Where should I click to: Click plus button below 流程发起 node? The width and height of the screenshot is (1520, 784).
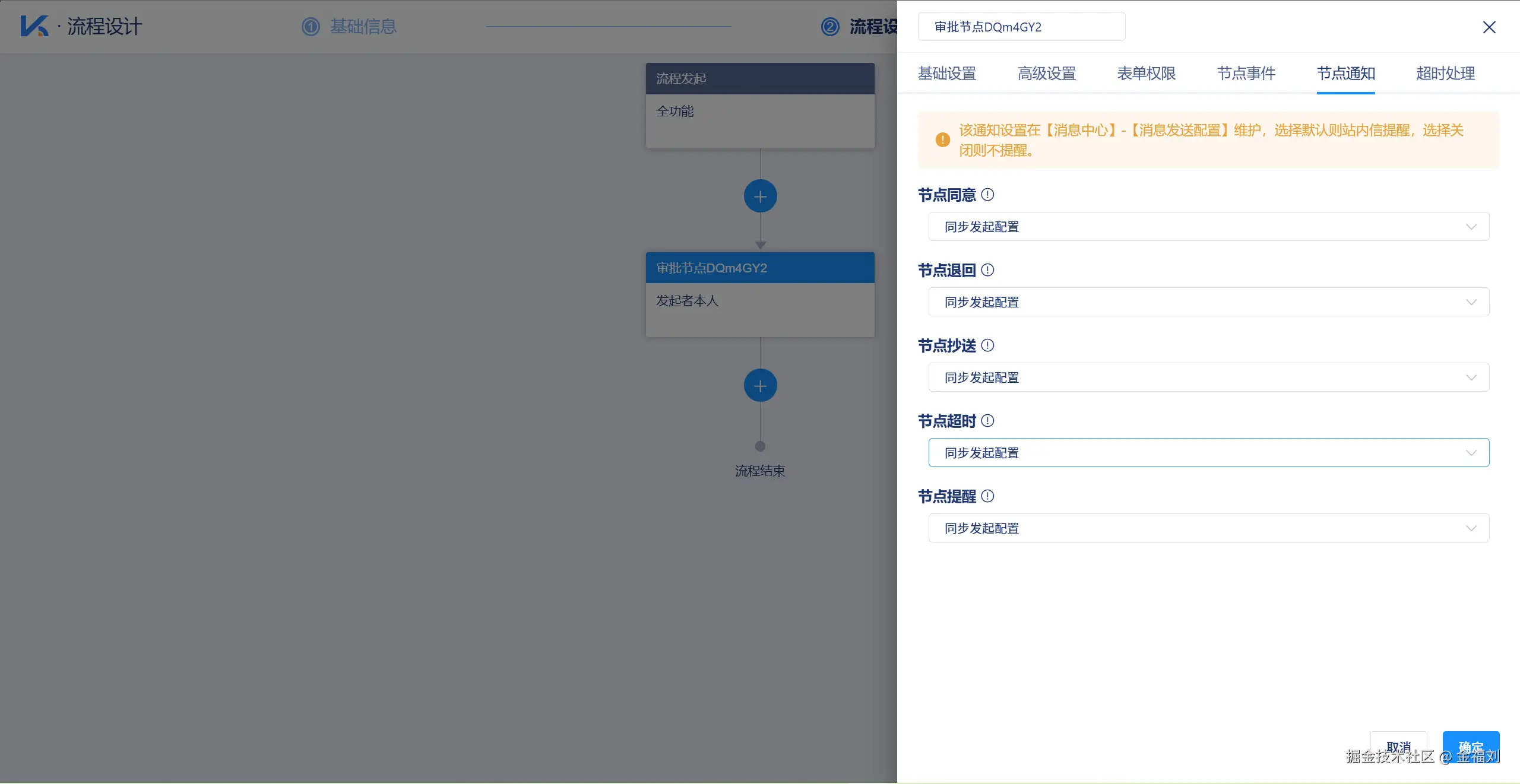pos(760,196)
